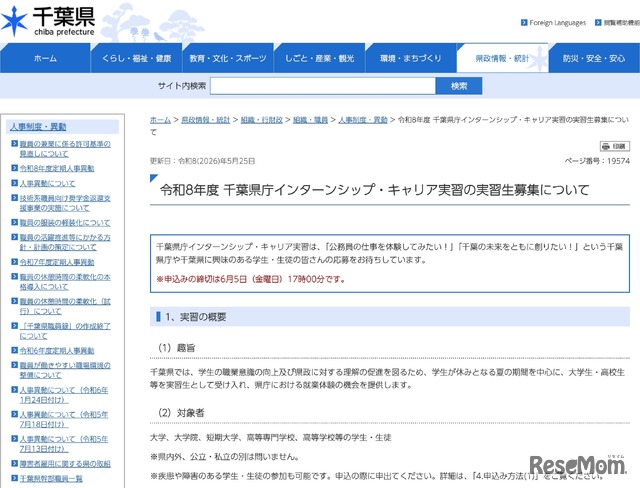640x488 pixels.
Task: Open the 人事制度・異動 sidebar heading link
Action: click(38, 127)
